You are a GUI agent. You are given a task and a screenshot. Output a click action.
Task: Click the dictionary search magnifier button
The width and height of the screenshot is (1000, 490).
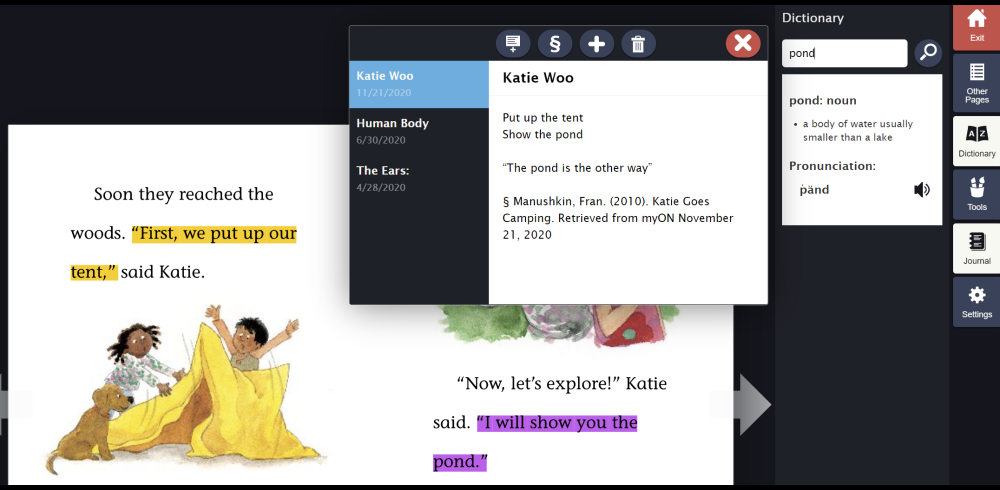(x=928, y=53)
